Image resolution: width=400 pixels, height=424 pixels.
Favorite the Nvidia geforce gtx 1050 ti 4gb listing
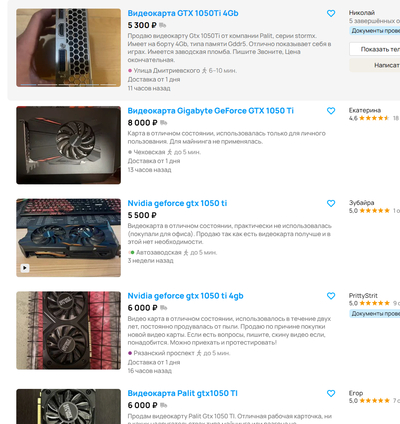coord(331,296)
